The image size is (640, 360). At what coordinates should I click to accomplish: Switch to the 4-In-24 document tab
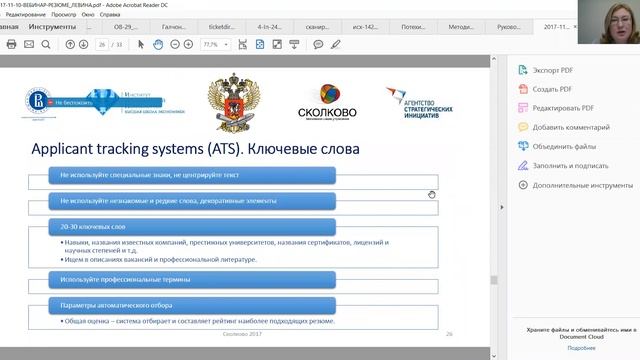(269, 27)
